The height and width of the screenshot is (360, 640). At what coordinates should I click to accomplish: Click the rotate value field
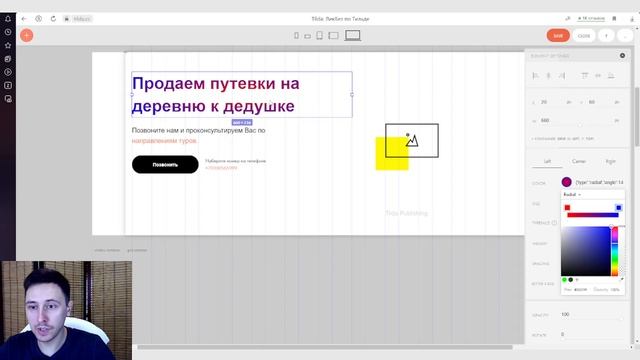click(x=592, y=334)
